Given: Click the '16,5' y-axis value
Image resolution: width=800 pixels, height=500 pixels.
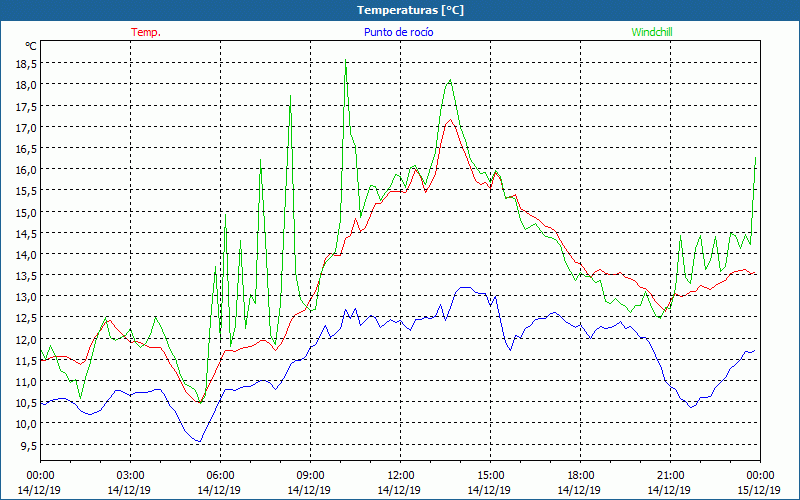Looking at the screenshot, I should (27, 148).
